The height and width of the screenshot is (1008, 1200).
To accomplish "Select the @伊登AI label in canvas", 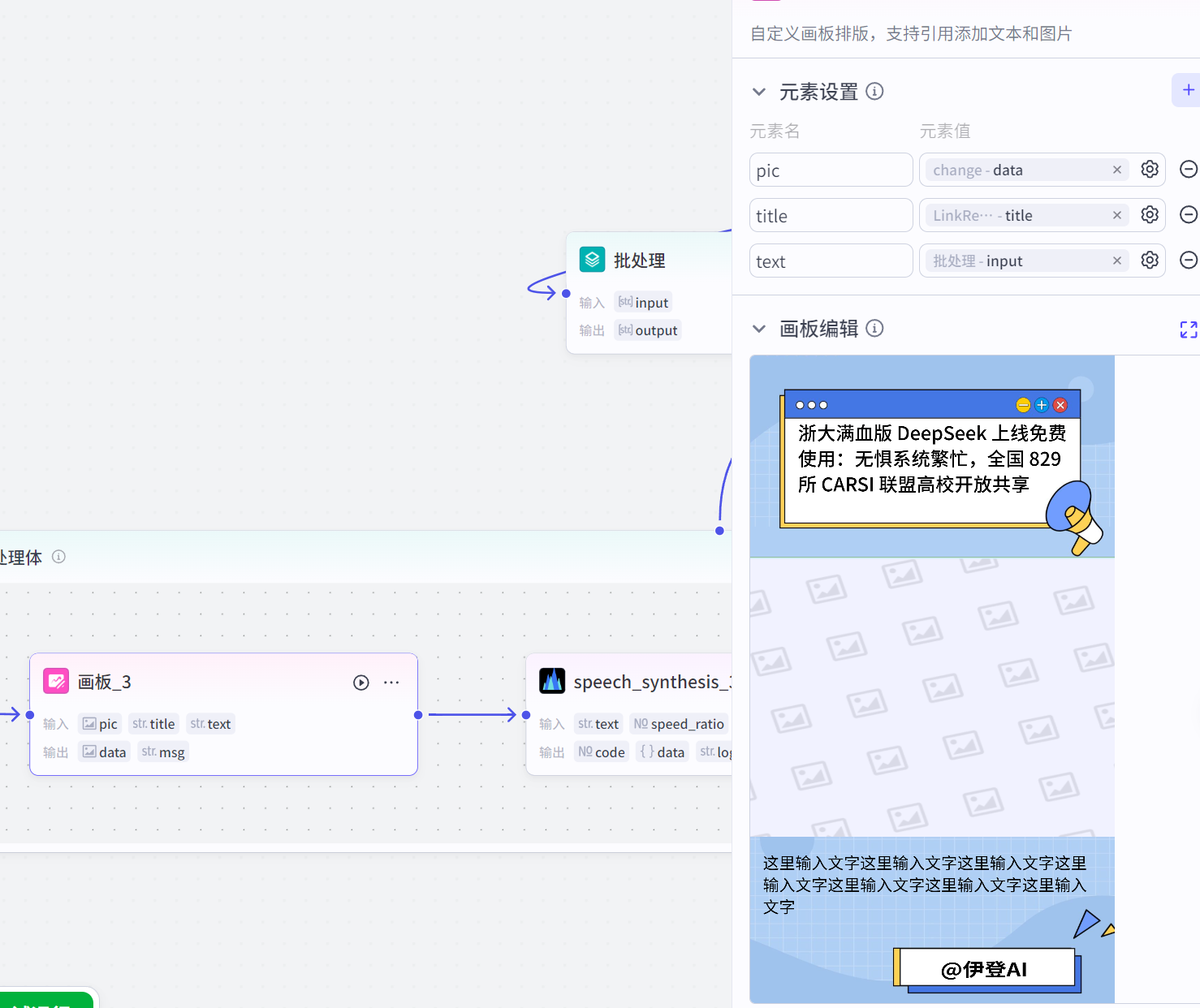I will point(984,970).
